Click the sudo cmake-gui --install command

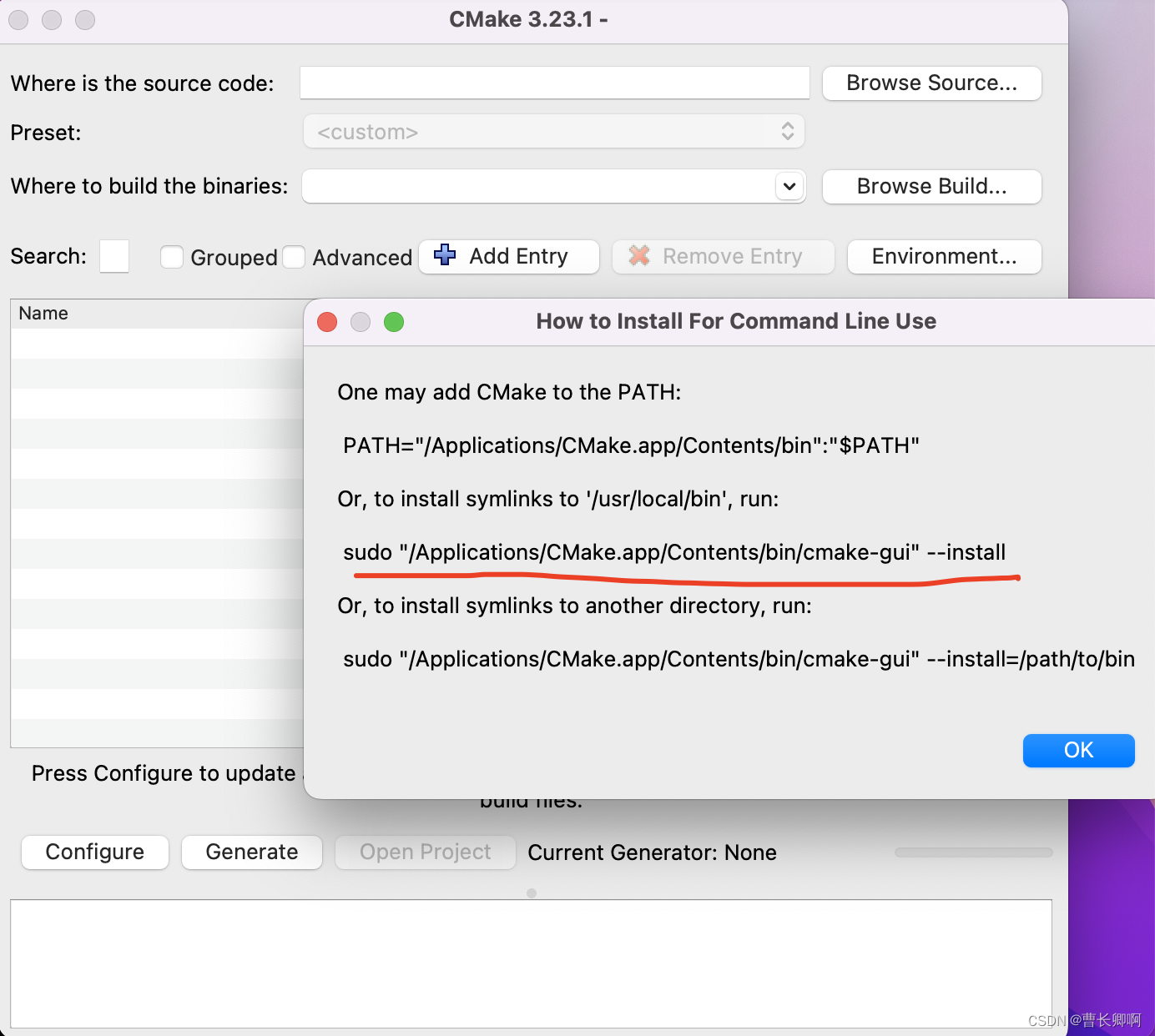(x=674, y=552)
